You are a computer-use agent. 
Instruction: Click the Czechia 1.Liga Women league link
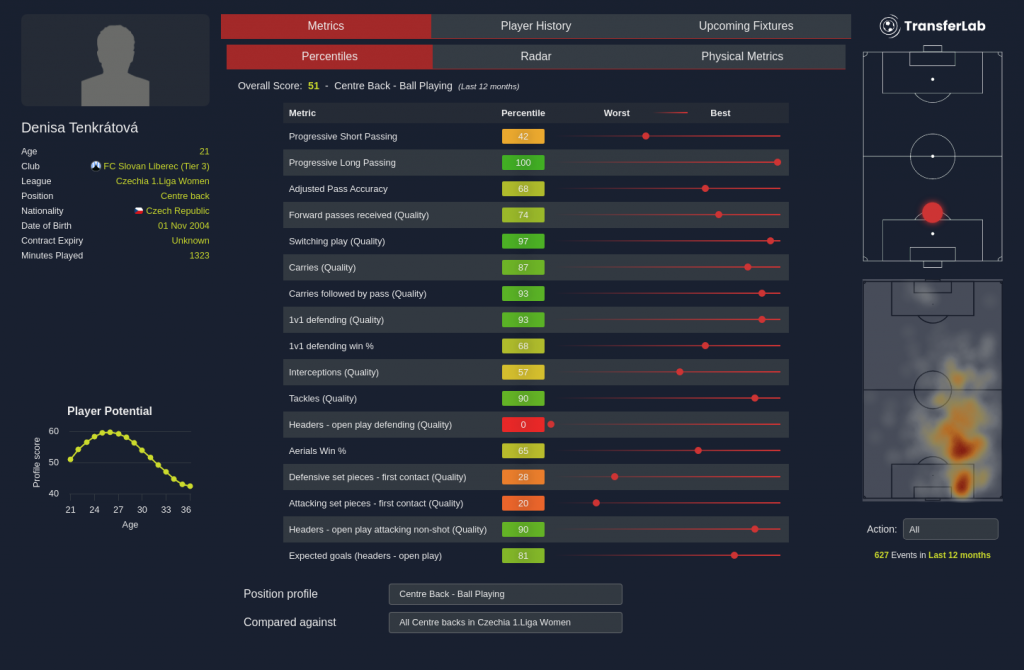pyautogui.click(x=162, y=181)
